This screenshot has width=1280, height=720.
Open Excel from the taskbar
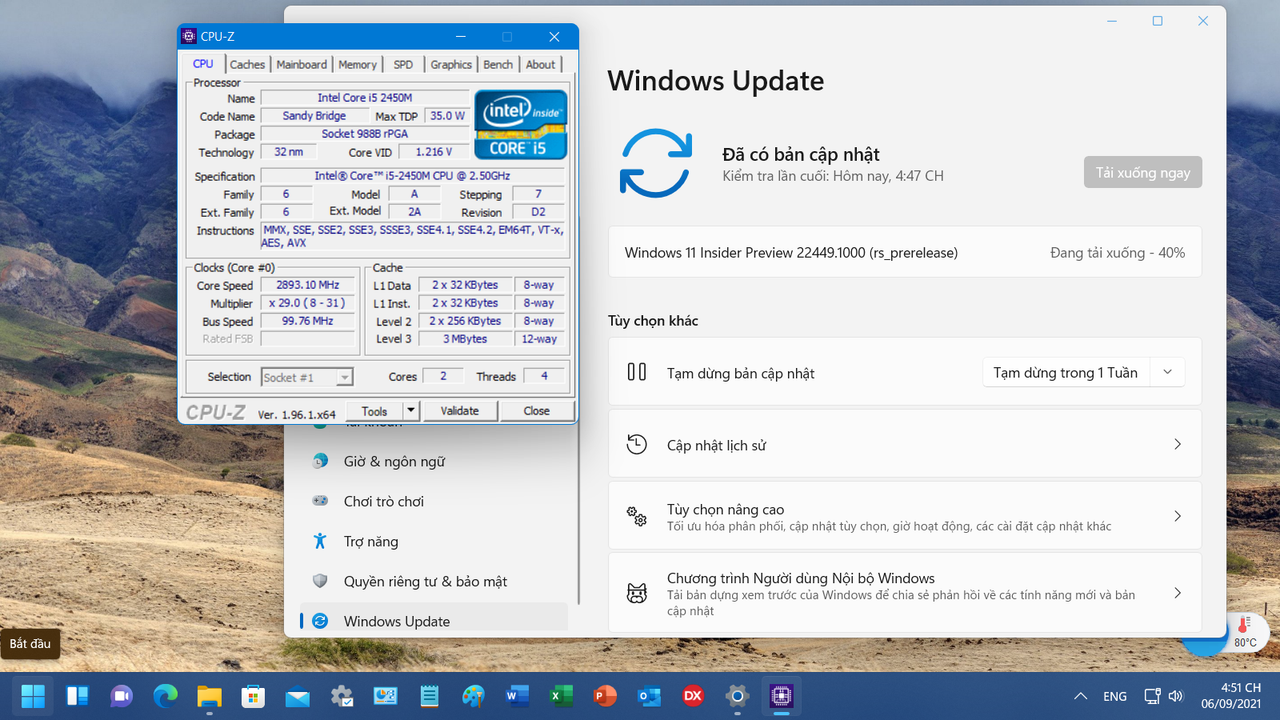[561, 696]
